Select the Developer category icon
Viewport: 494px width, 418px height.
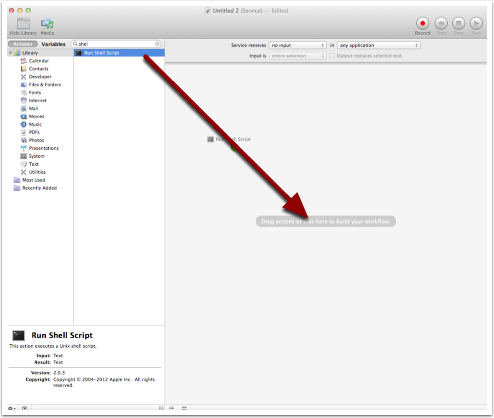(x=23, y=77)
